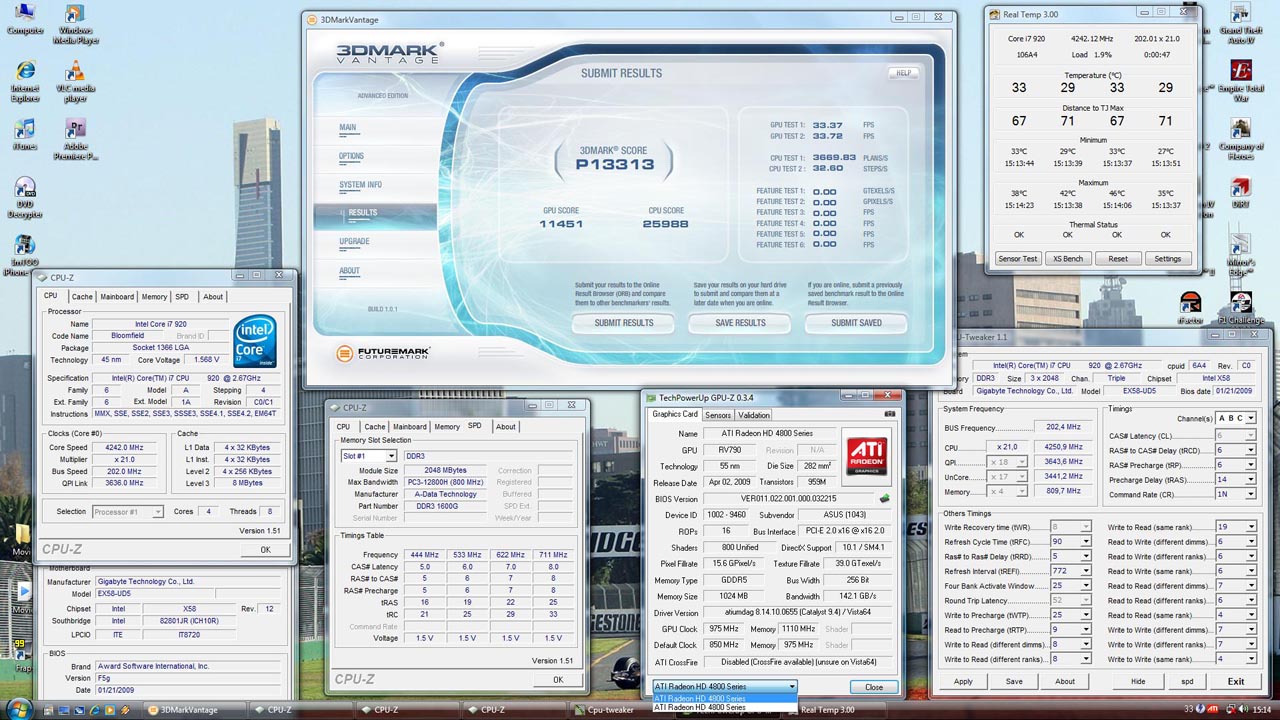Screen dimensions: 1280x720
Task: Click GPU-Z BIOS version save icon
Action: pos(884,498)
